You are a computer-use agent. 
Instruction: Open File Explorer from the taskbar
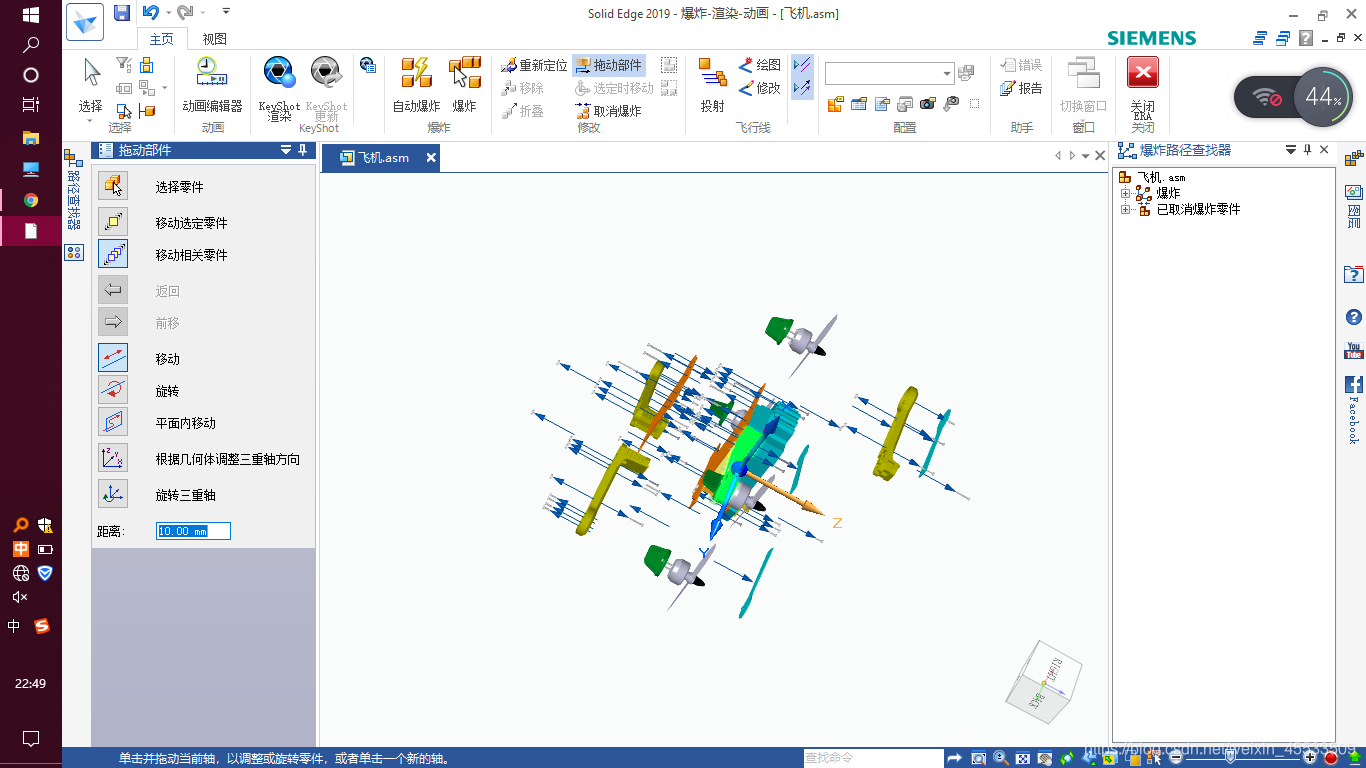[x=30, y=137]
